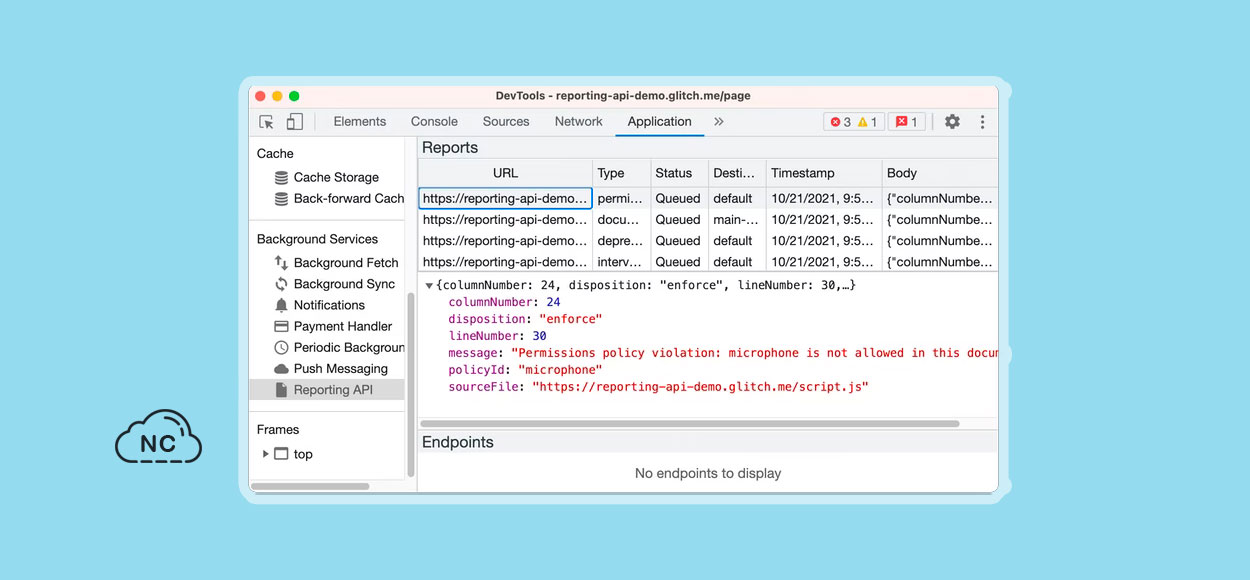Activate the inspect element picker icon
Viewport: 1250px width, 580px height.
[267, 122]
